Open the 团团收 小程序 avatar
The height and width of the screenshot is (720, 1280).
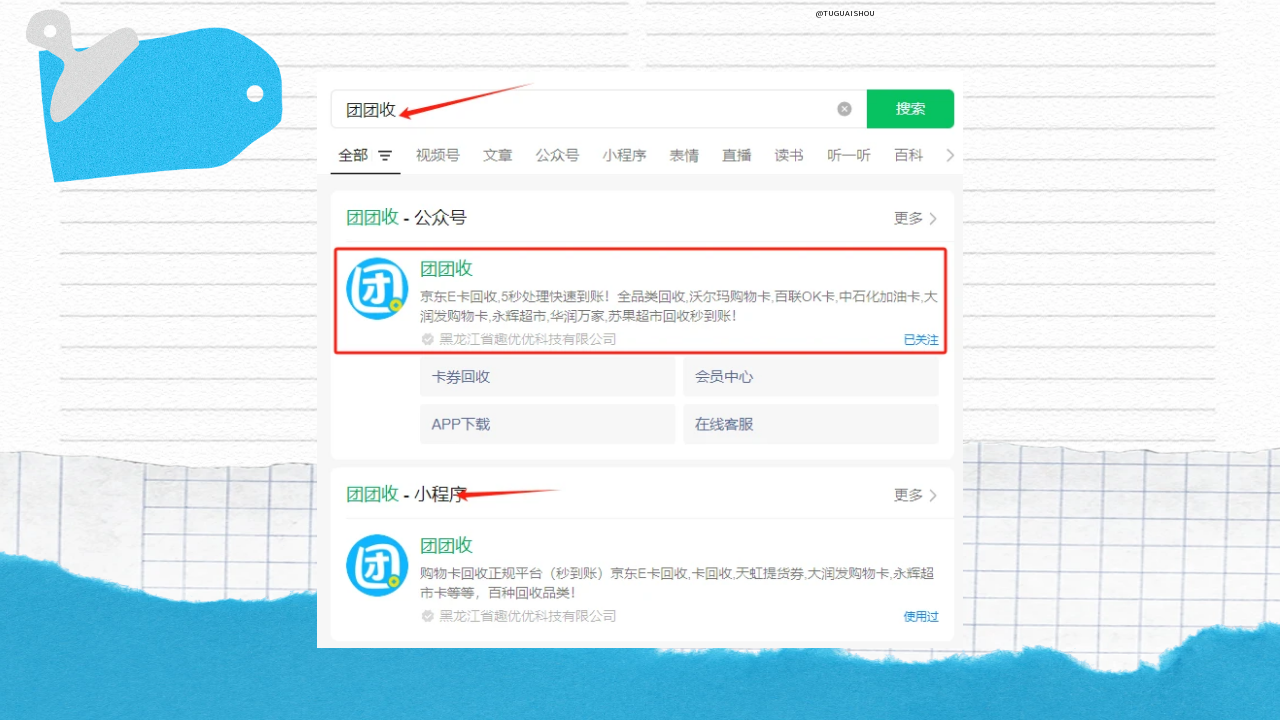[x=377, y=566]
